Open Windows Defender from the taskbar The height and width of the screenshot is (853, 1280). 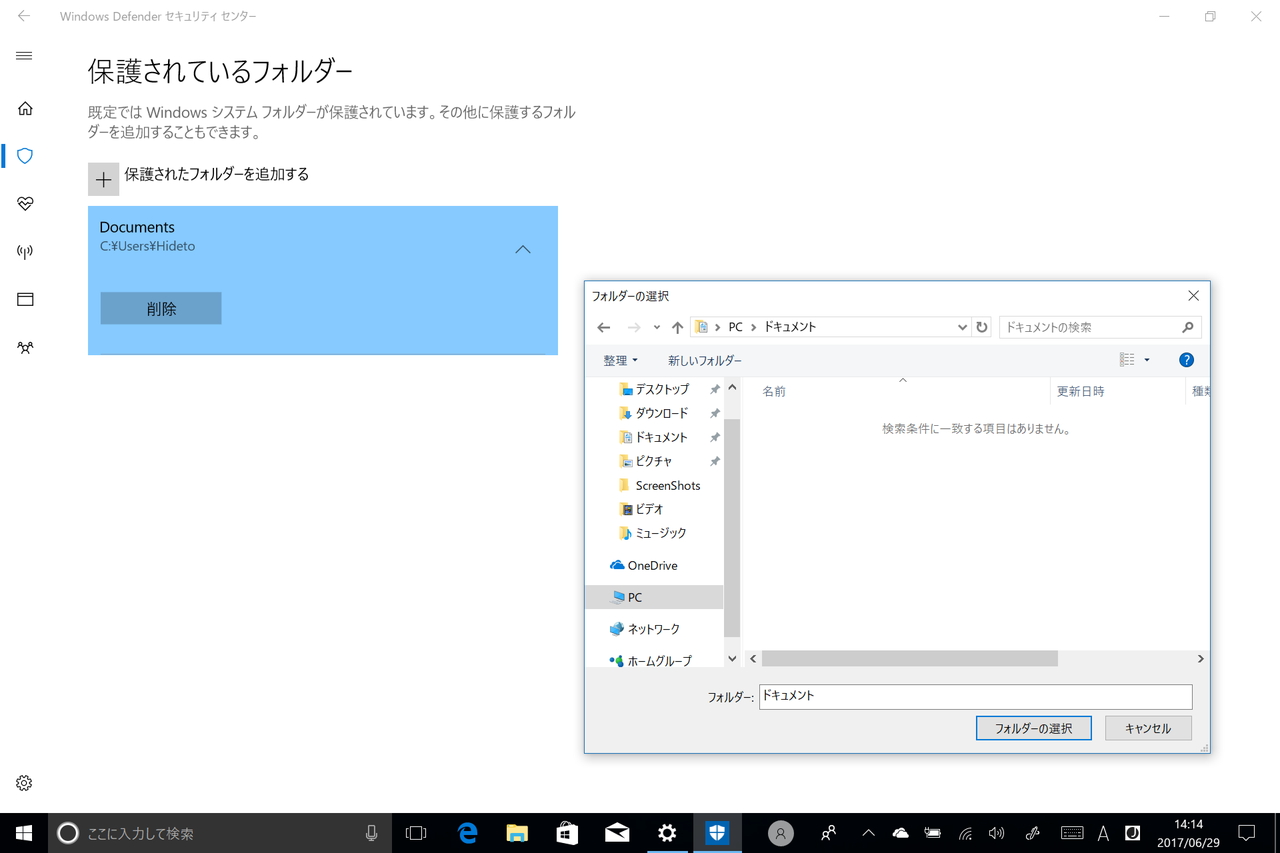[x=717, y=832]
